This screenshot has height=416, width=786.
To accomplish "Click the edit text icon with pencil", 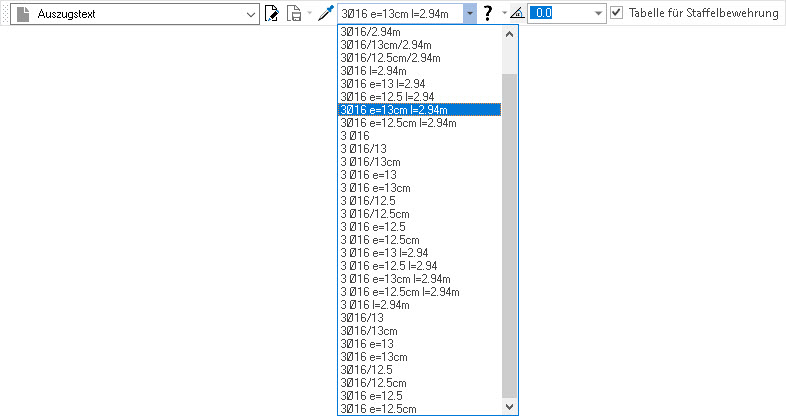I will pyautogui.click(x=271, y=14).
